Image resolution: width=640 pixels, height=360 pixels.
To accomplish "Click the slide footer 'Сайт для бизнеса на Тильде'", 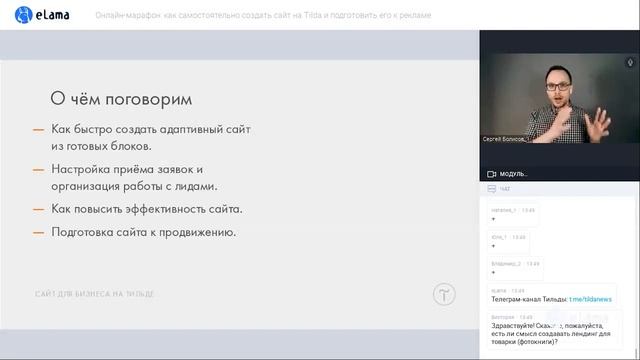I will click(x=94, y=294).
